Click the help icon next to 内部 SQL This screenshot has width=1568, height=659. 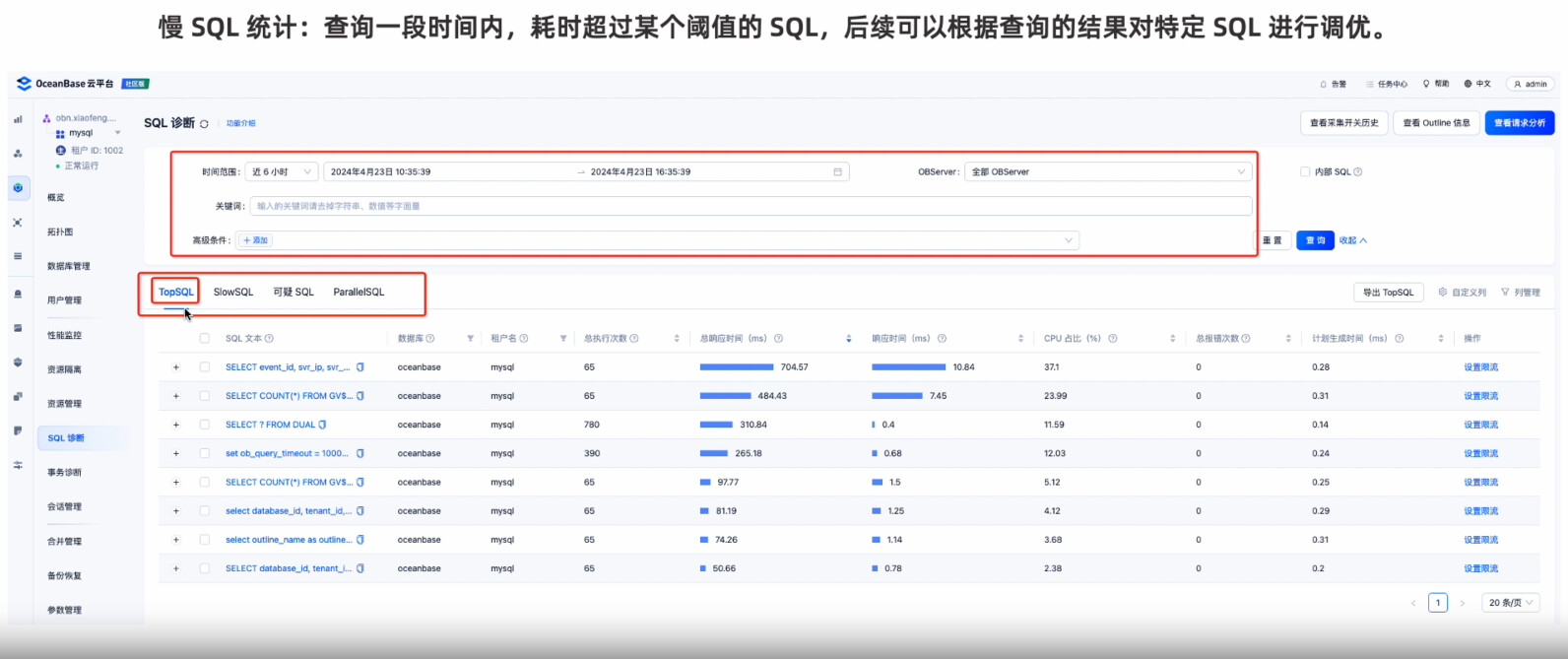click(1358, 172)
